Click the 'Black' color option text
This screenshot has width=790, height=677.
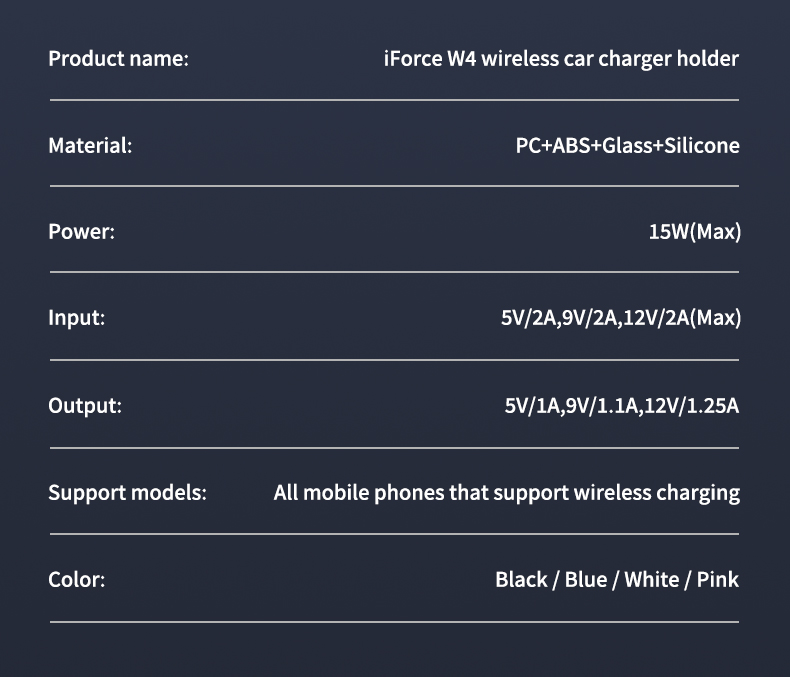pyautogui.click(x=521, y=580)
